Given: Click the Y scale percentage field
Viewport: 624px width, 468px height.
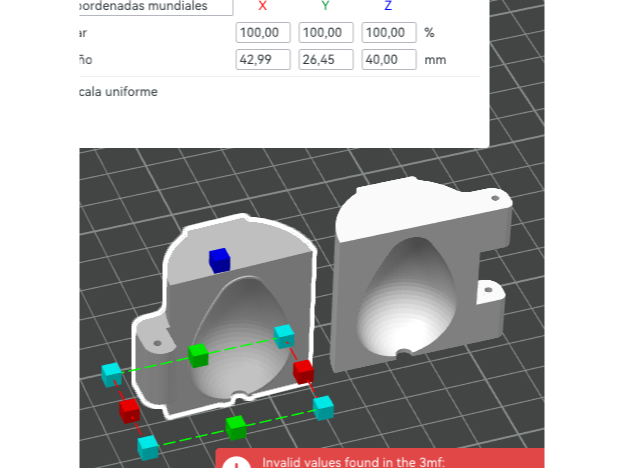Looking at the screenshot, I should (325, 33).
